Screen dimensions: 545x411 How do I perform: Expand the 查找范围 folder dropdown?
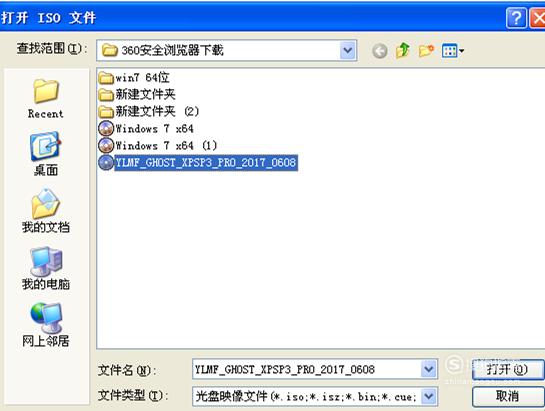[x=348, y=51]
